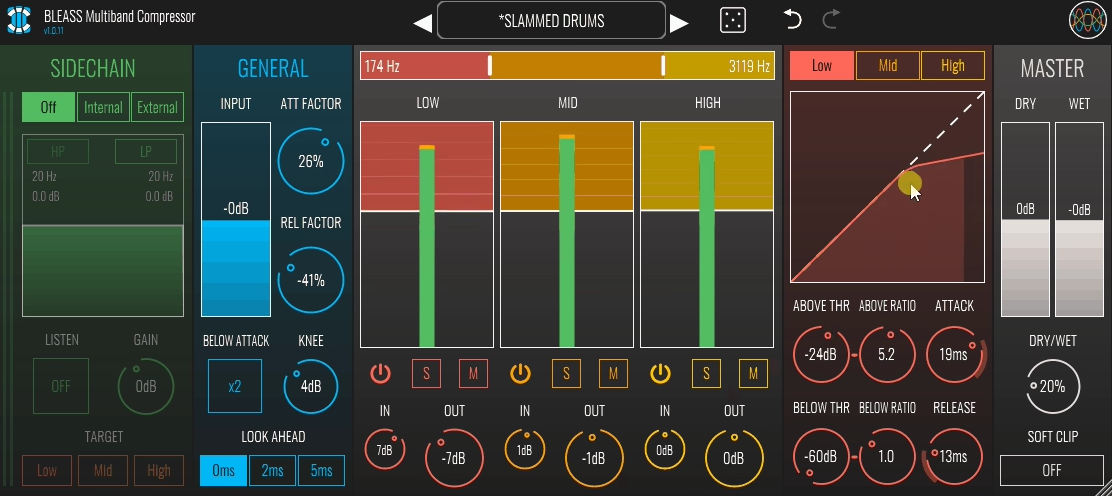Click the RELEASE 13ms knob
1112x496 pixels.
[x=952, y=456]
